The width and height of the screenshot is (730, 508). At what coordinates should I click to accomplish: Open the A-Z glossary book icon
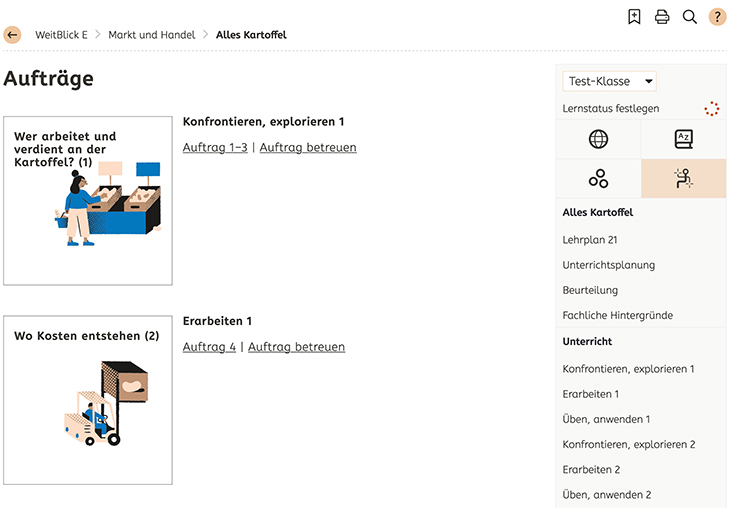pyautogui.click(x=684, y=139)
